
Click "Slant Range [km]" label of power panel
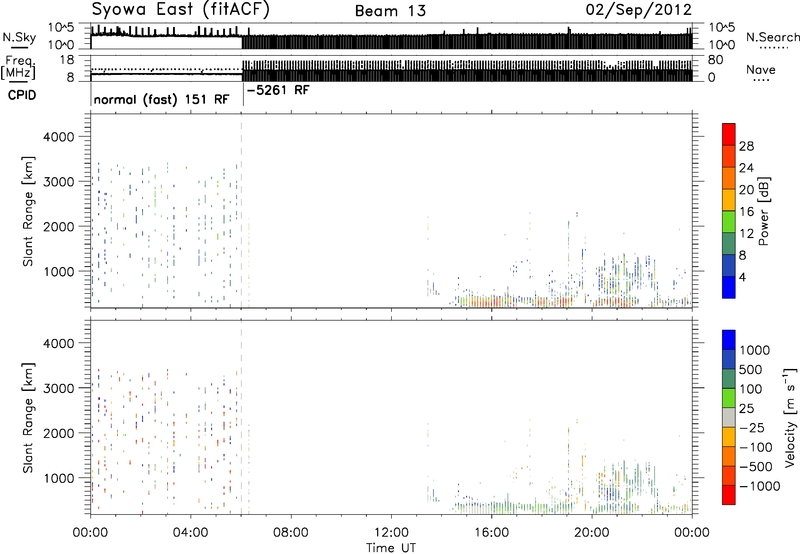pyautogui.click(x=28, y=211)
